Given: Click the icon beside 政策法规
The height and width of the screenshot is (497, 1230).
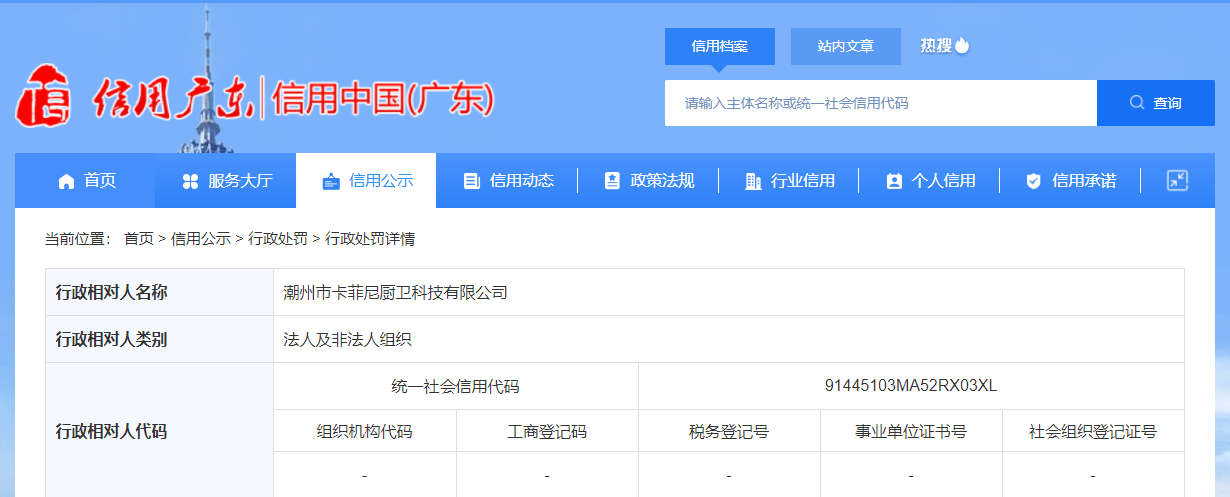Looking at the screenshot, I should (612, 181).
